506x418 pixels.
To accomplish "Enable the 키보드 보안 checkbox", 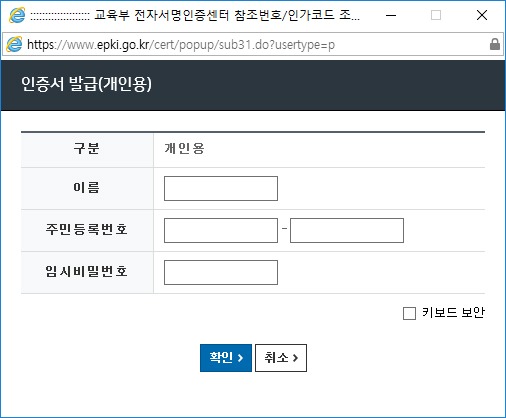I will [409, 313].
